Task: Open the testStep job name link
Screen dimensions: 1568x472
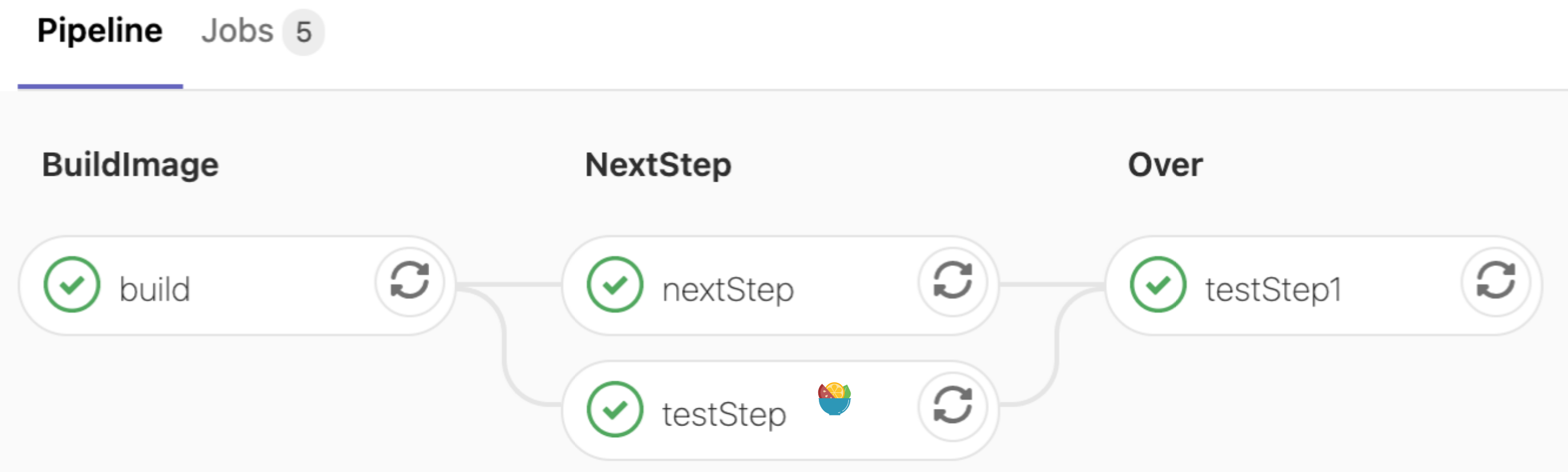Action: [x=724, y=415]
